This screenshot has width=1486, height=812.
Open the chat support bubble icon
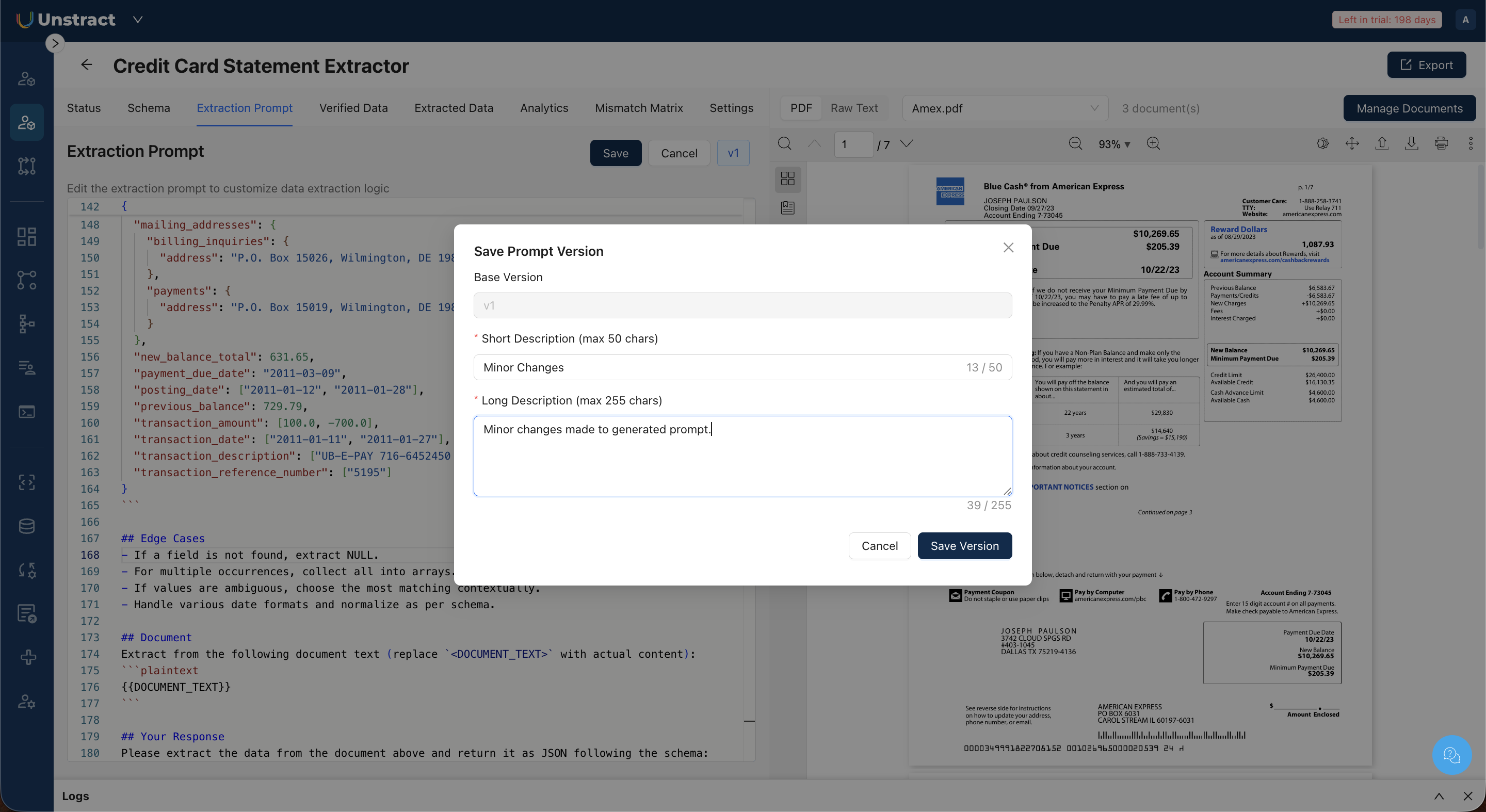[x=1451, y=754]
